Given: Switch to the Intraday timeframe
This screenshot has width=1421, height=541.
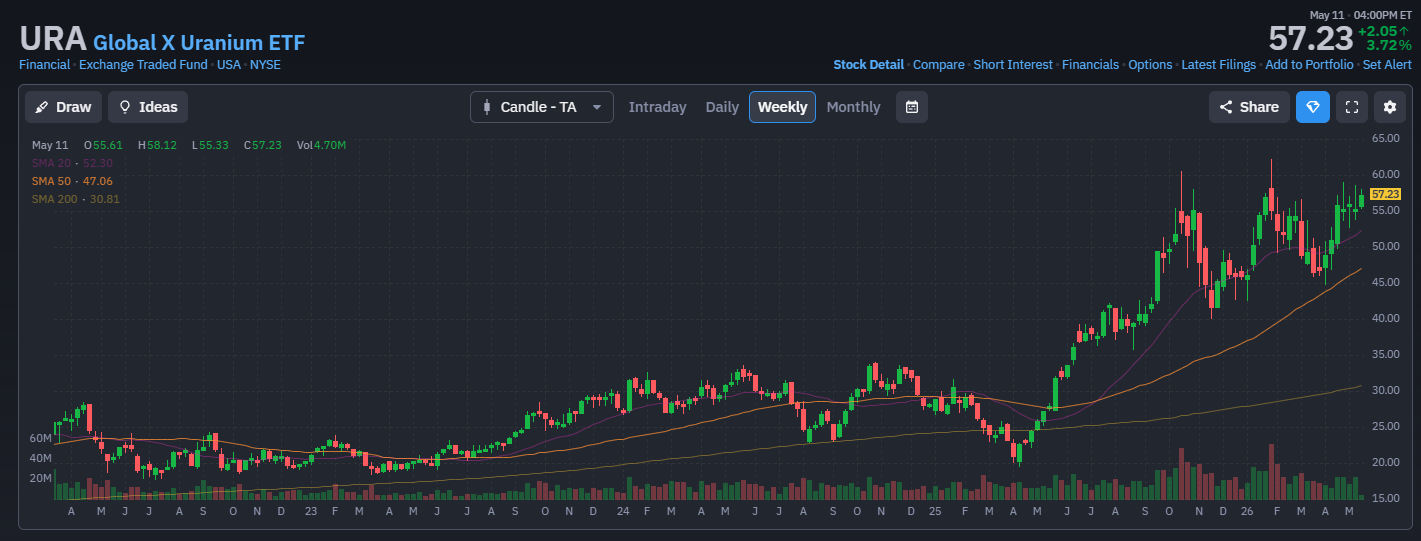Looking at the screenshot, I should [657, 107].
